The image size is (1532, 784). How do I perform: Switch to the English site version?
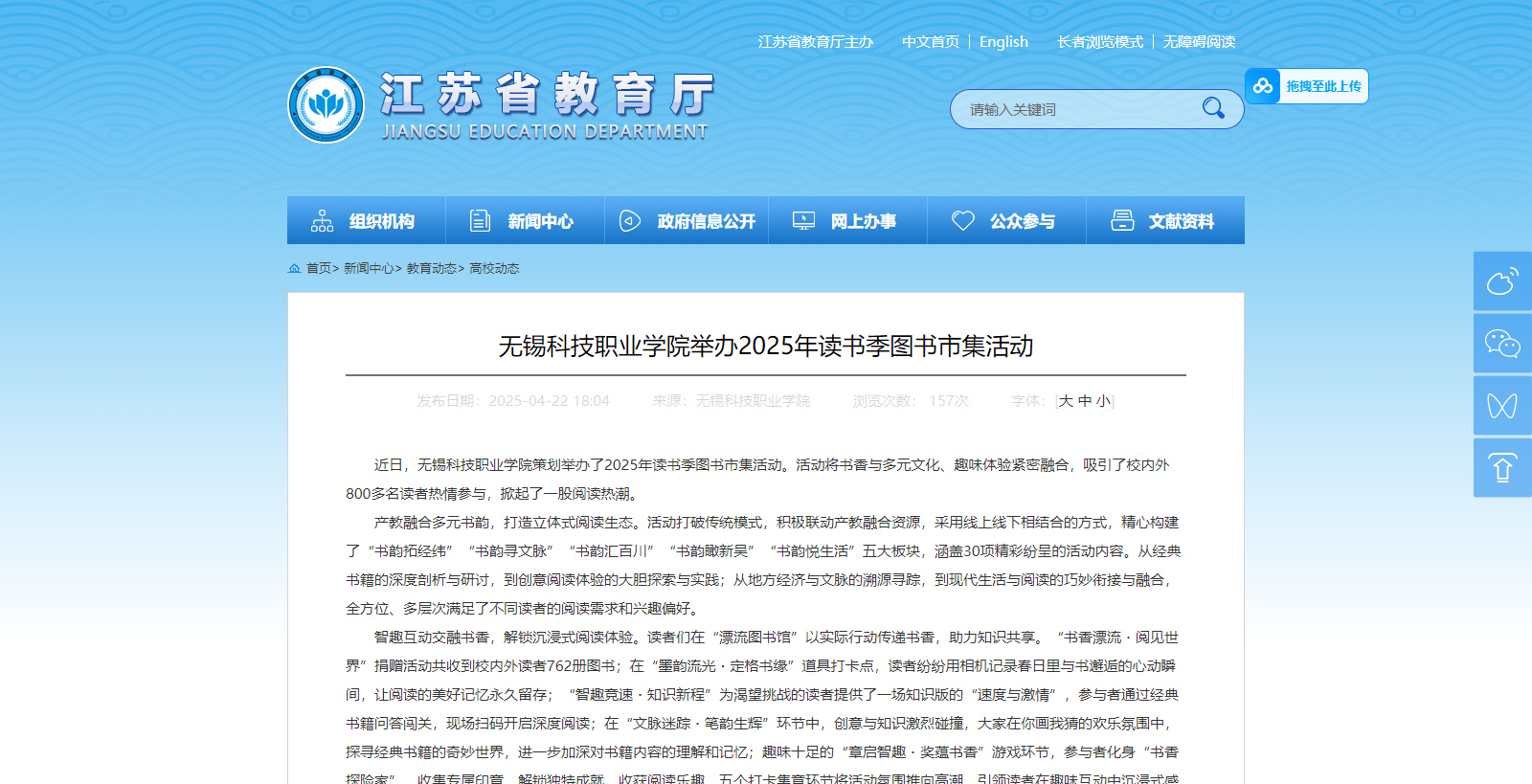pyautogui.click(x=1003, y=42)
